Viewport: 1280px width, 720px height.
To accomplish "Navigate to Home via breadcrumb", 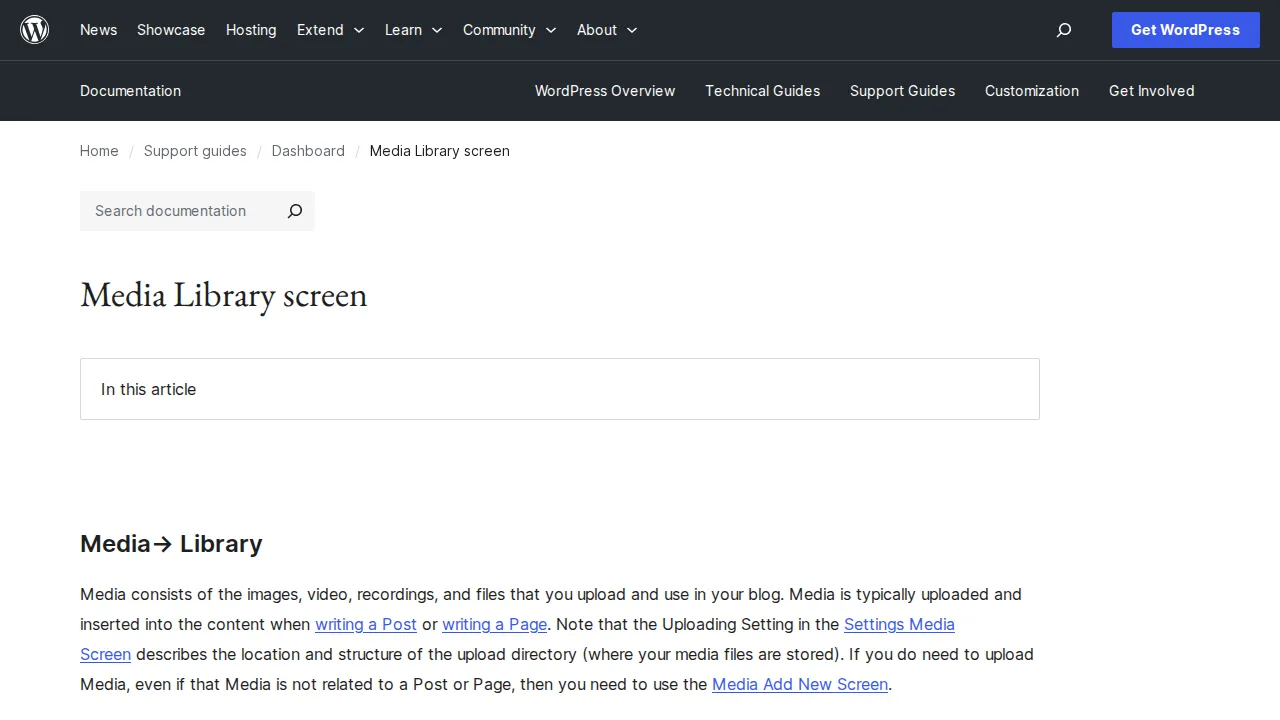I will (99, 151).
